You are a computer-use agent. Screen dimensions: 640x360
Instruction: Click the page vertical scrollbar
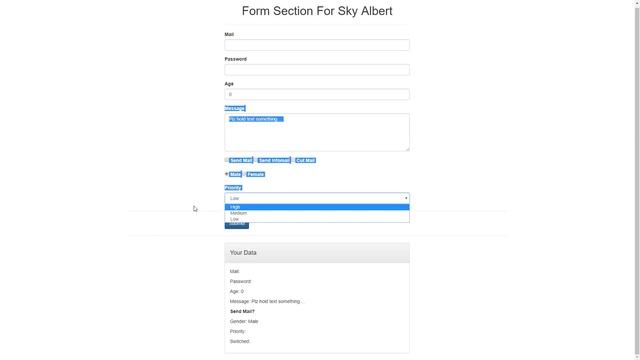coord(637,180)
